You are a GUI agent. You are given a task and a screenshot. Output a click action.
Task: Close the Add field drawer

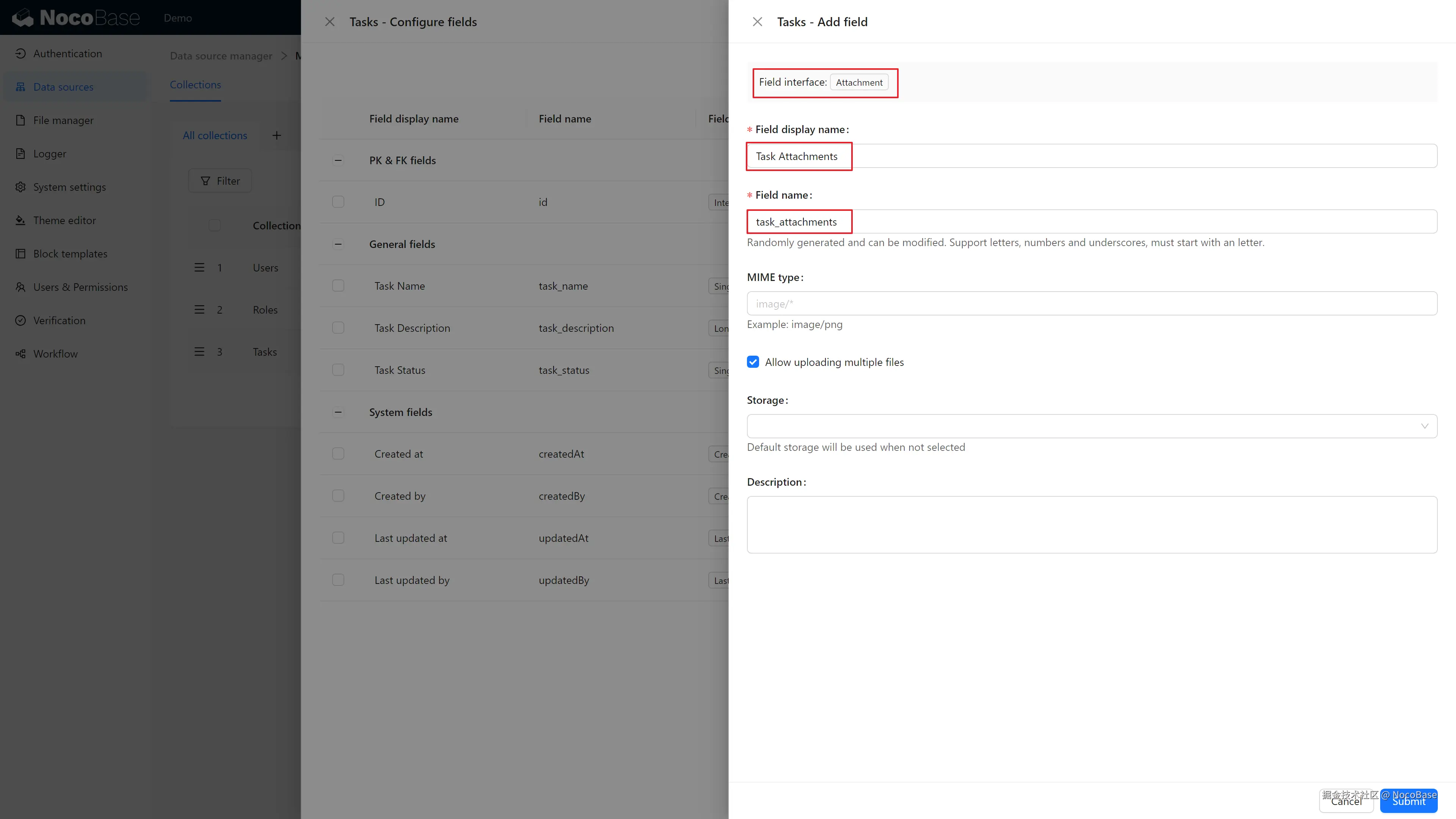pos(758,22)
